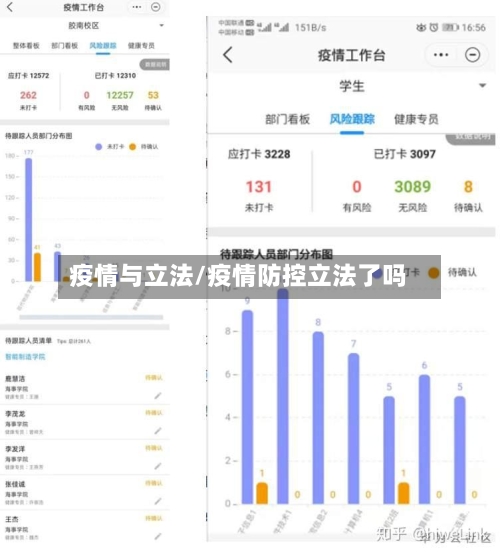Tap the blue bar labeled 6

(x=424, y=439)
